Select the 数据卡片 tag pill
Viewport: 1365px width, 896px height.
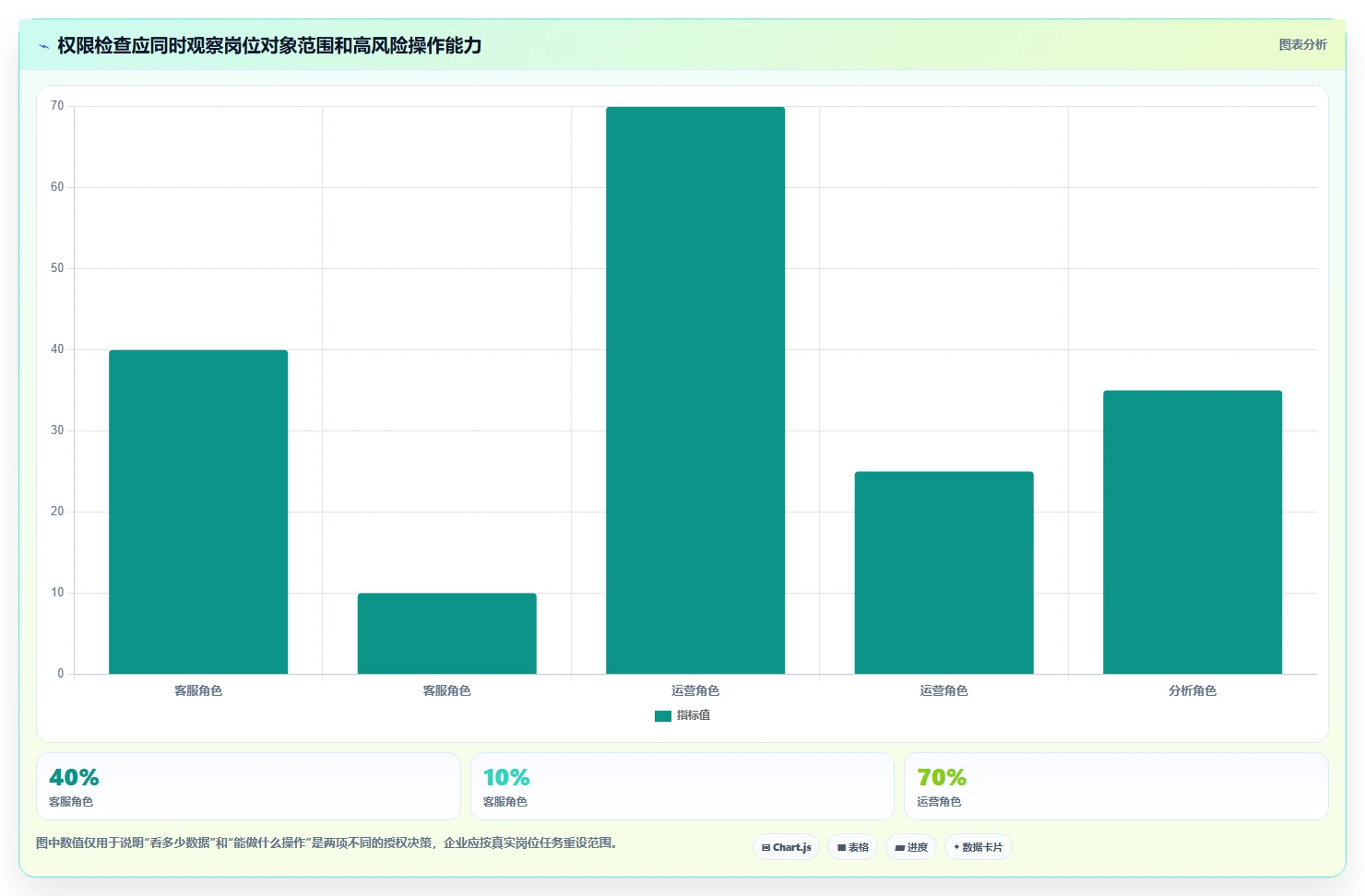click(979, 847)
